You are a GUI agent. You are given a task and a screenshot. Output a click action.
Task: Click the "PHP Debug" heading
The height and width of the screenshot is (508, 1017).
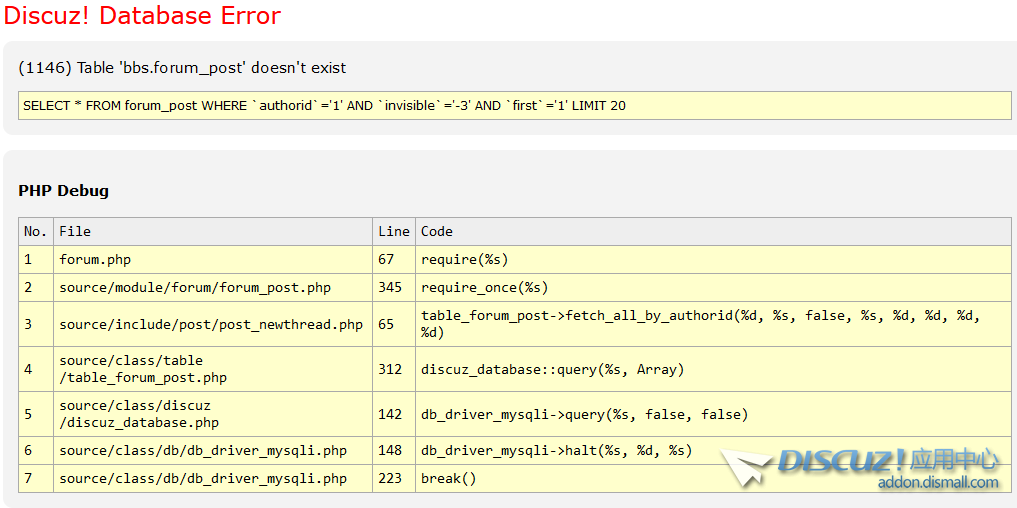pyautogui.click(x=64, y=191)
